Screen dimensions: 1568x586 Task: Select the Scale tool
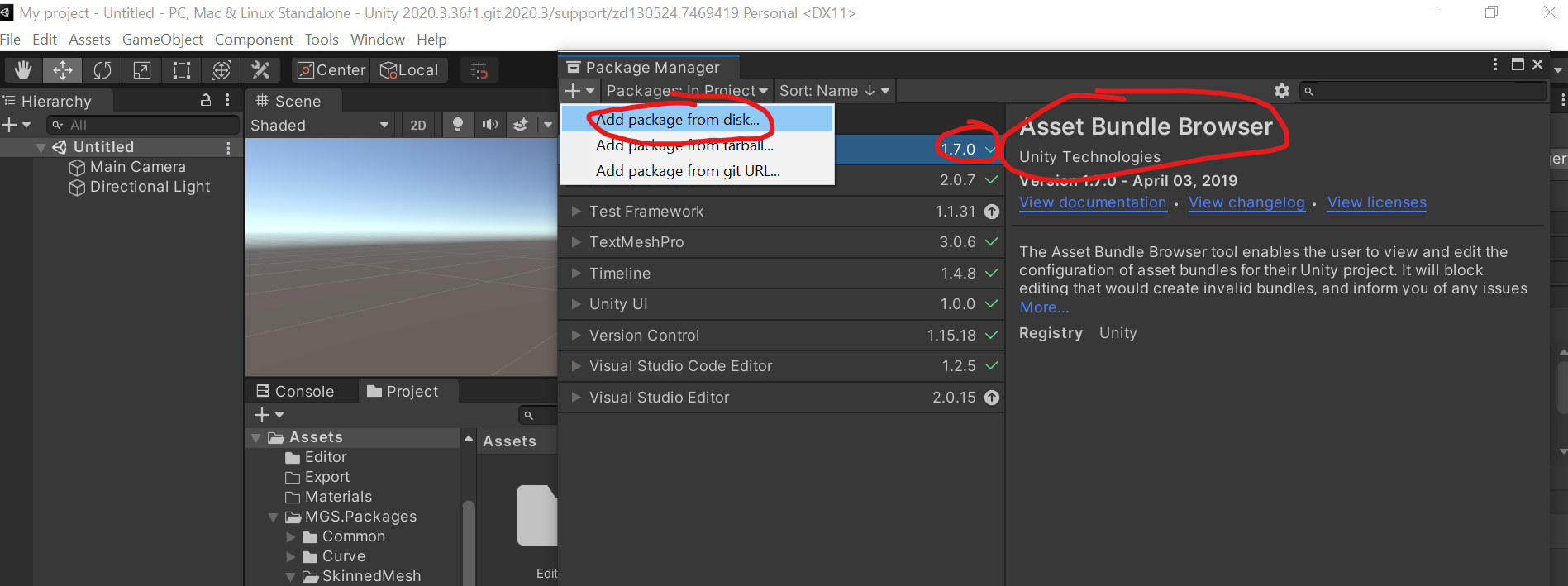point(142,70)
